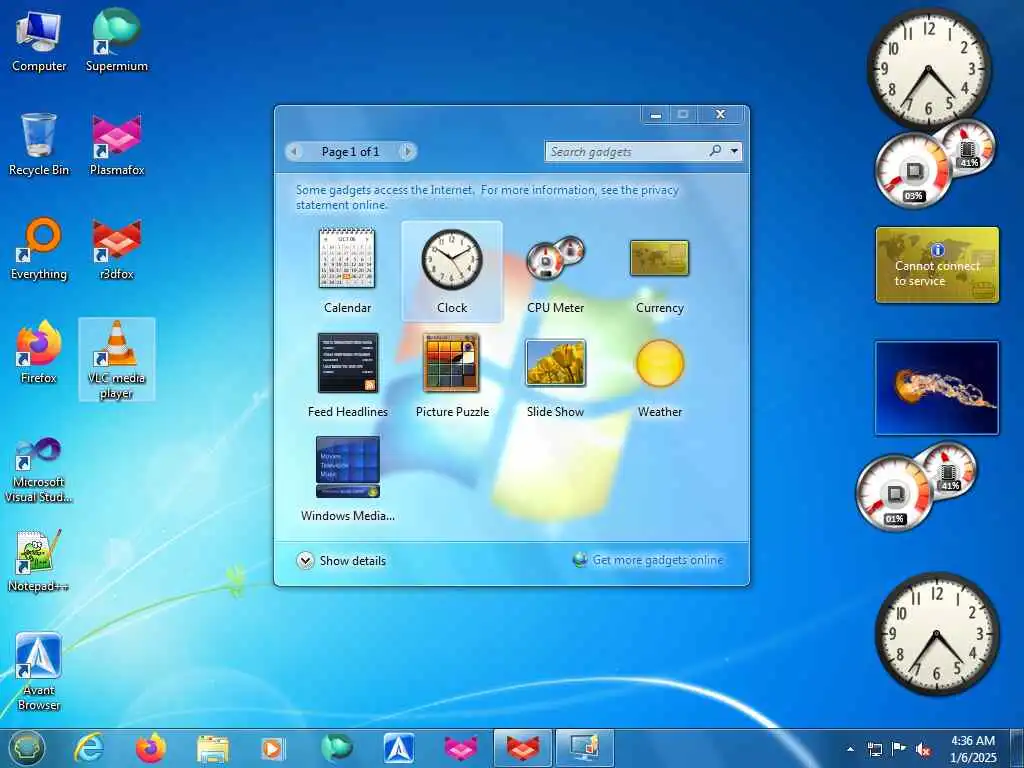This screenshot has height=768, width=1024.
Task: Open the Computer desktop icon
Action: pyautogui.click(x=39, y=42)
